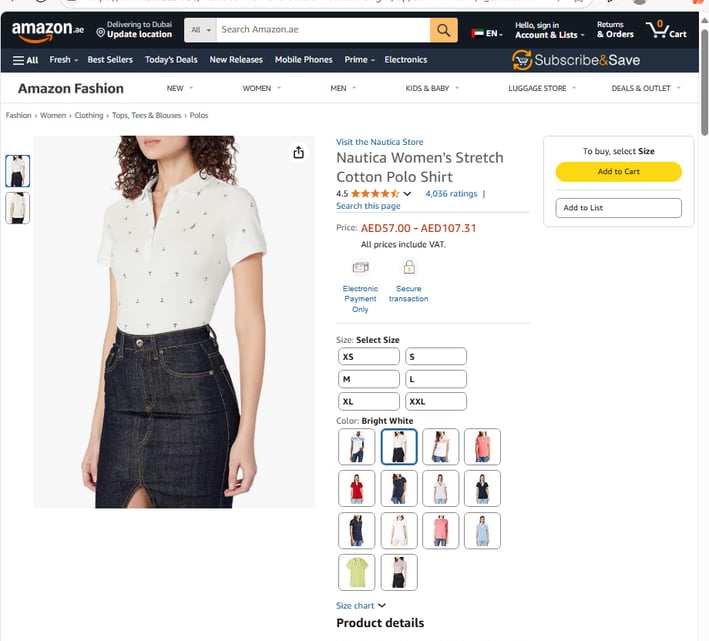Open the WOMEN fashion menu
Screen dimensions: 709x641
click(x=261, y=89)
